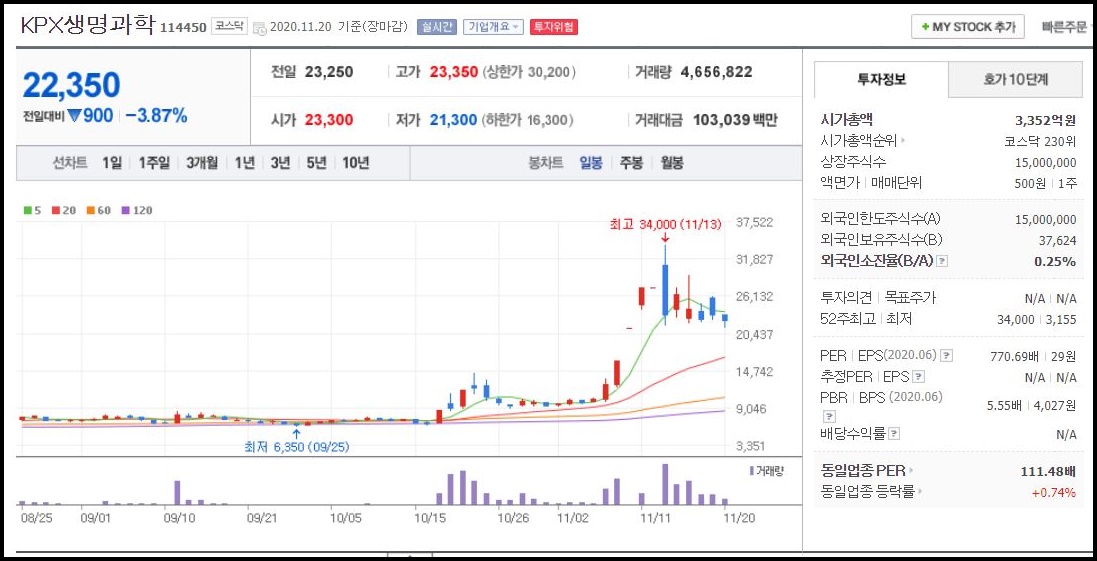The width and height of the screenshot is (1097, 561).
Task: Select 1일 line chart period
Action: pos(112,163)
